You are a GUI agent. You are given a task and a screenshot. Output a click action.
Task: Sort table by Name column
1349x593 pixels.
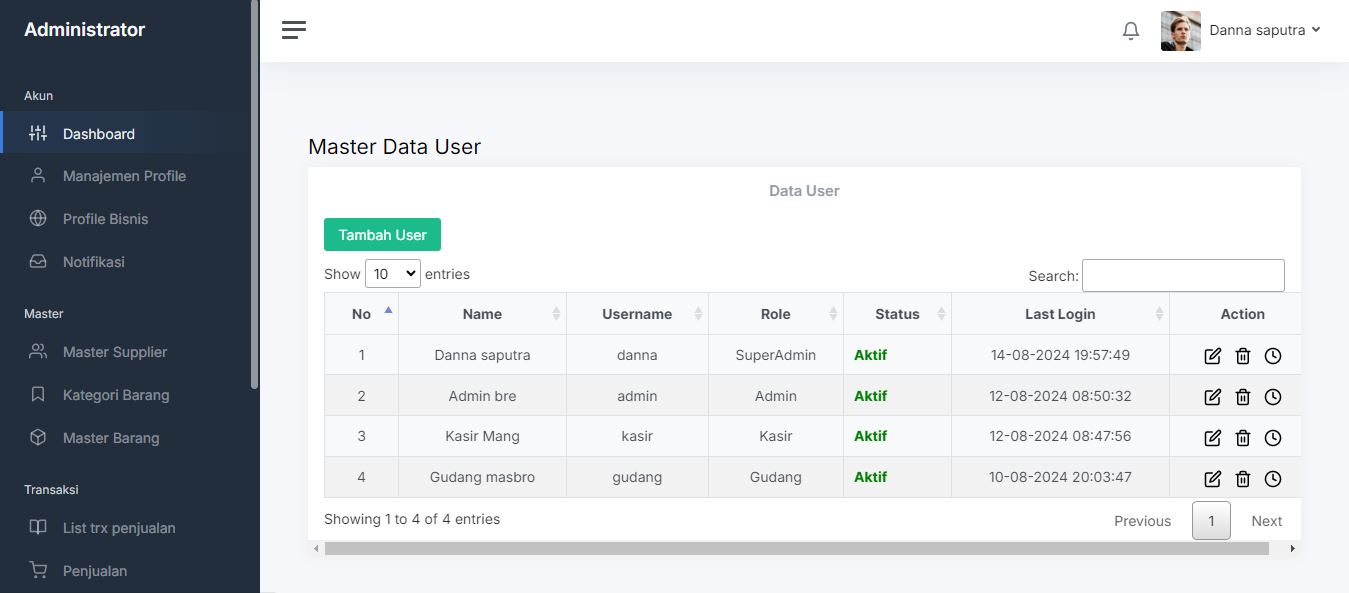pos(482,314)
